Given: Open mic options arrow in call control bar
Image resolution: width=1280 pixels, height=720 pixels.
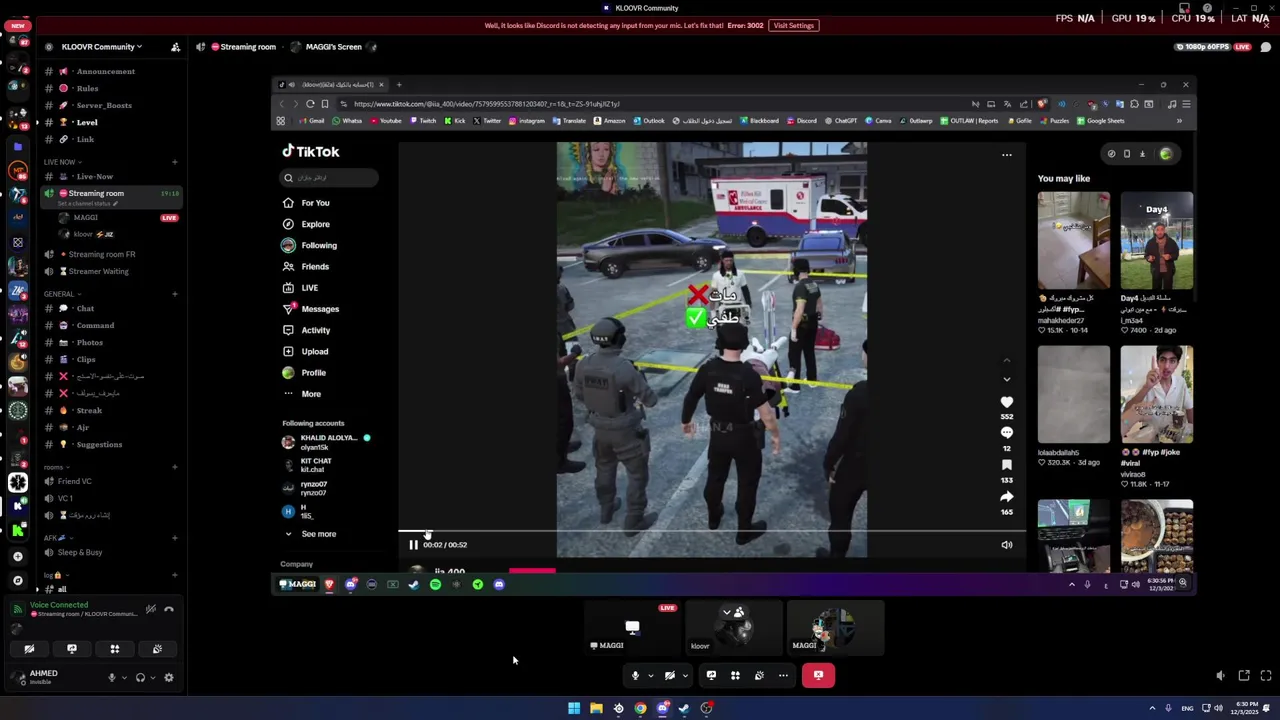Looking at the screenshot, I should coord(650,676).
